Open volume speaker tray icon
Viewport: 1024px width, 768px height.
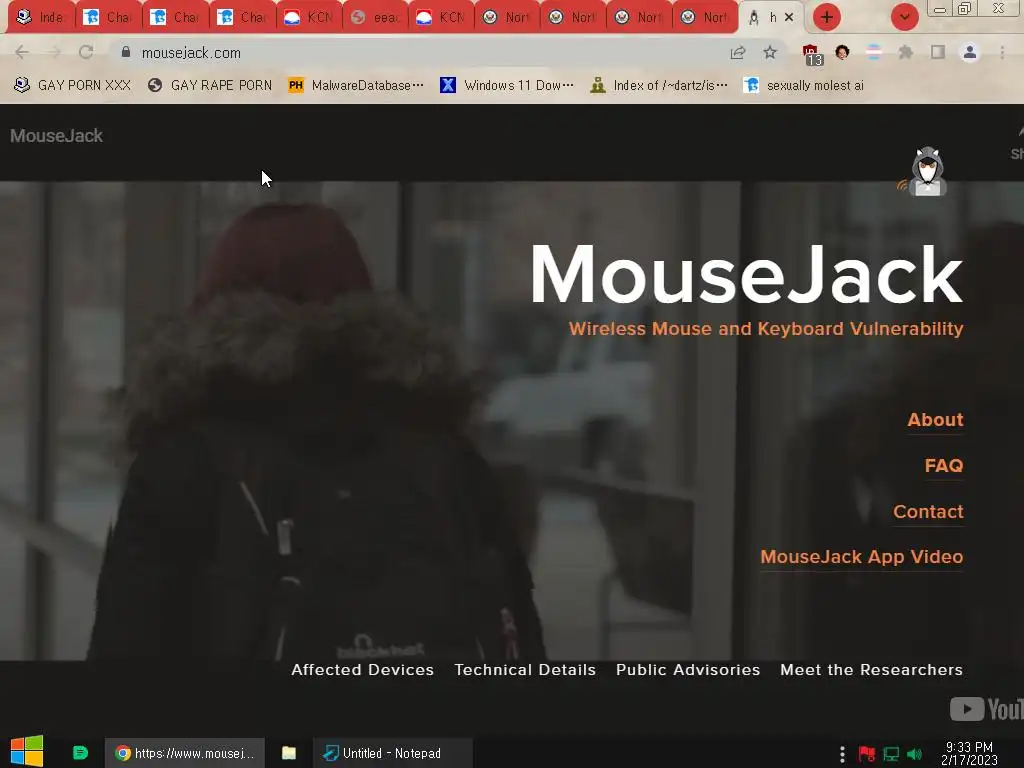914,754
